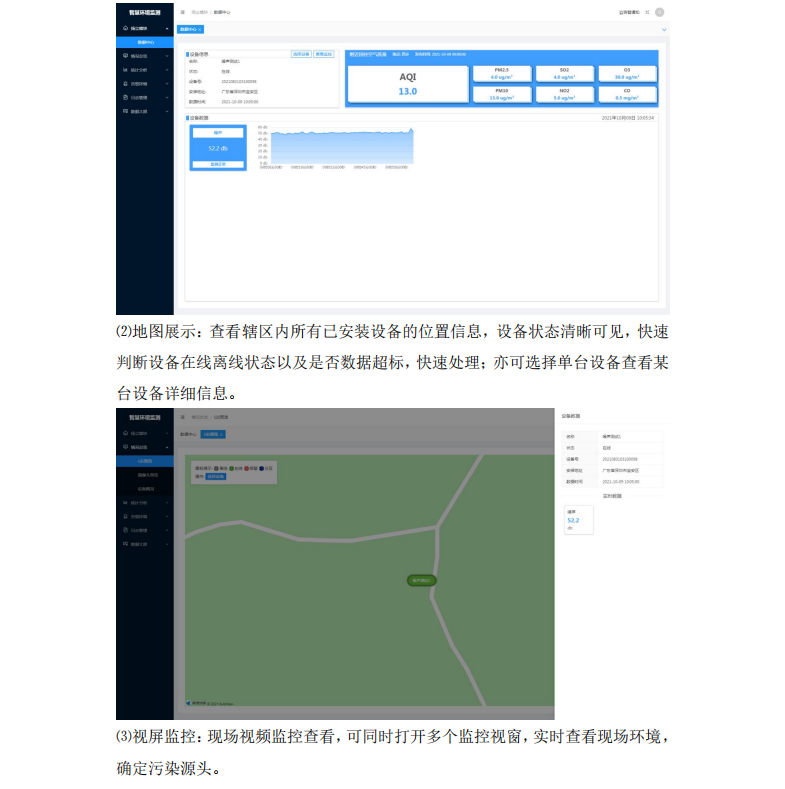Click the map logo at bottom-left corner
This screenshot has height=789, width=785.
(x=189, y=703)
